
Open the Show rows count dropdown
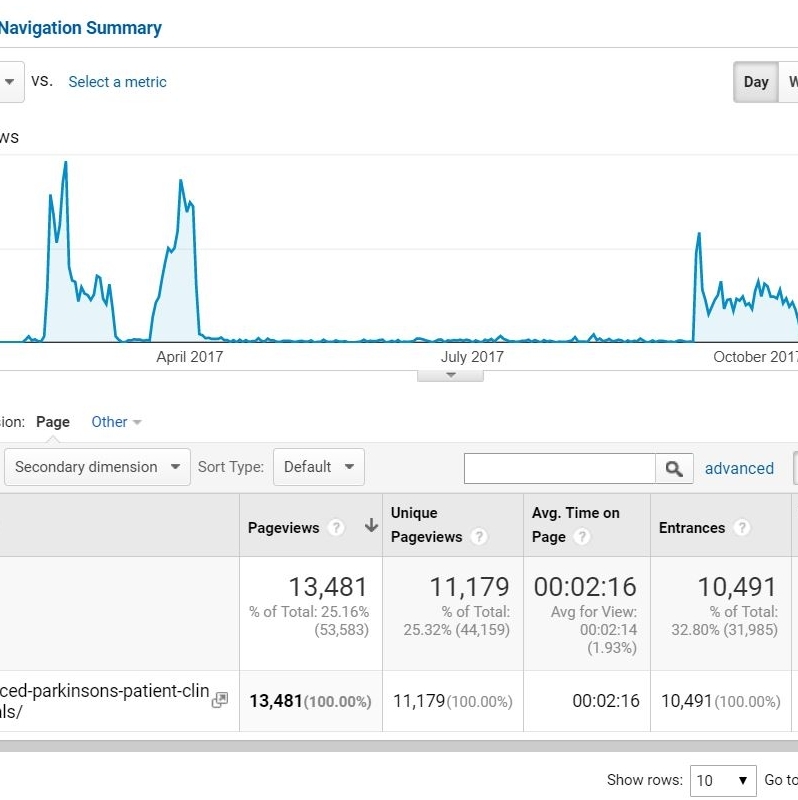pos(724,780)
